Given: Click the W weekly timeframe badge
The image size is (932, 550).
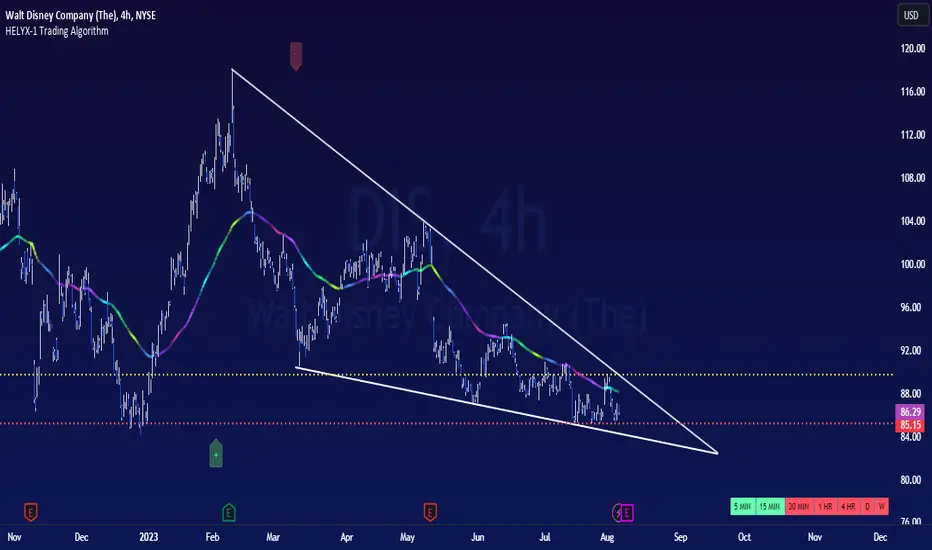Looking at the screenshot, I should [x=881, y=507].
